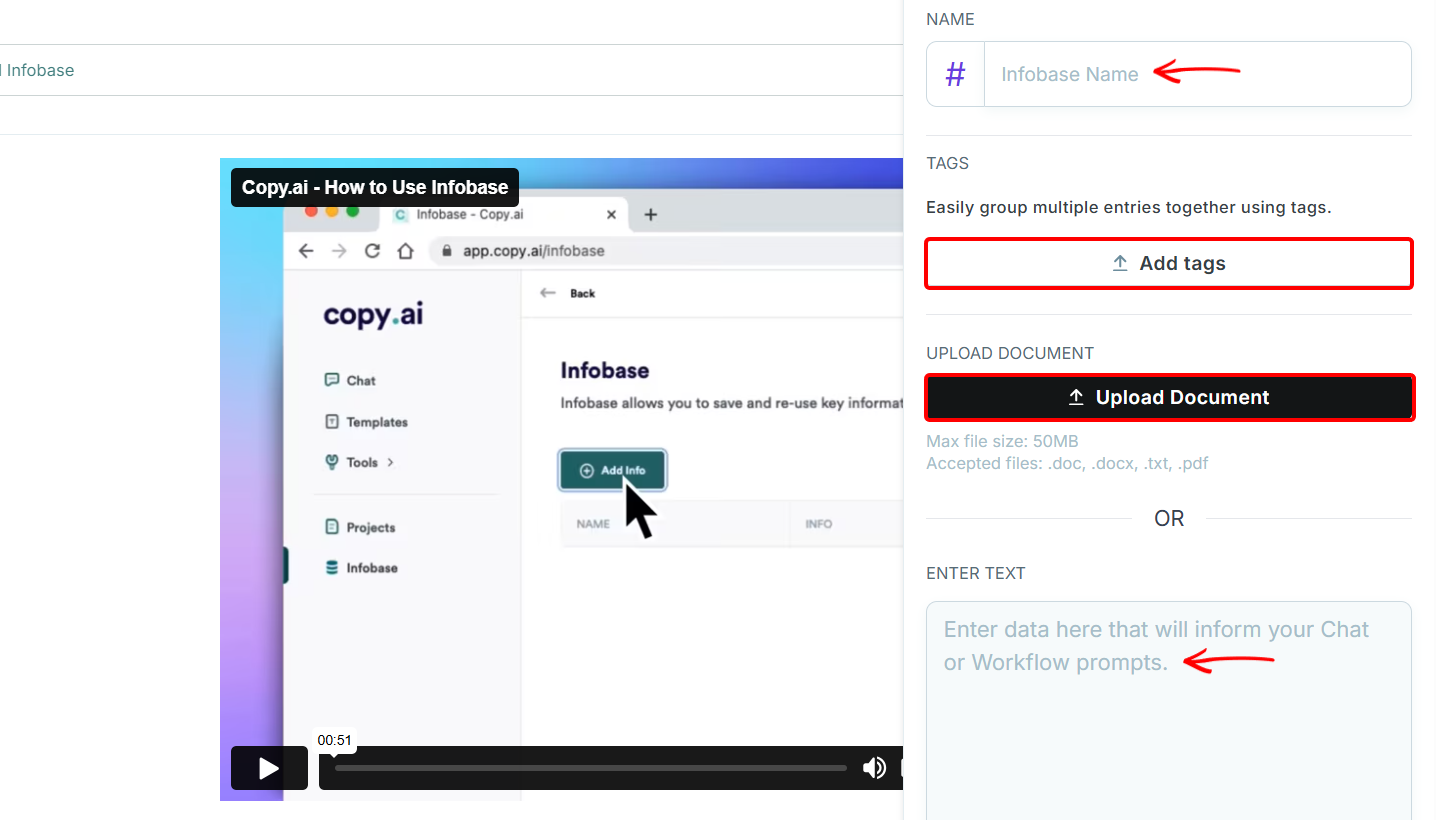1436x820 pixels.
Task: Click the copy.ai logo in the video
Action: (x=373, y=315)
